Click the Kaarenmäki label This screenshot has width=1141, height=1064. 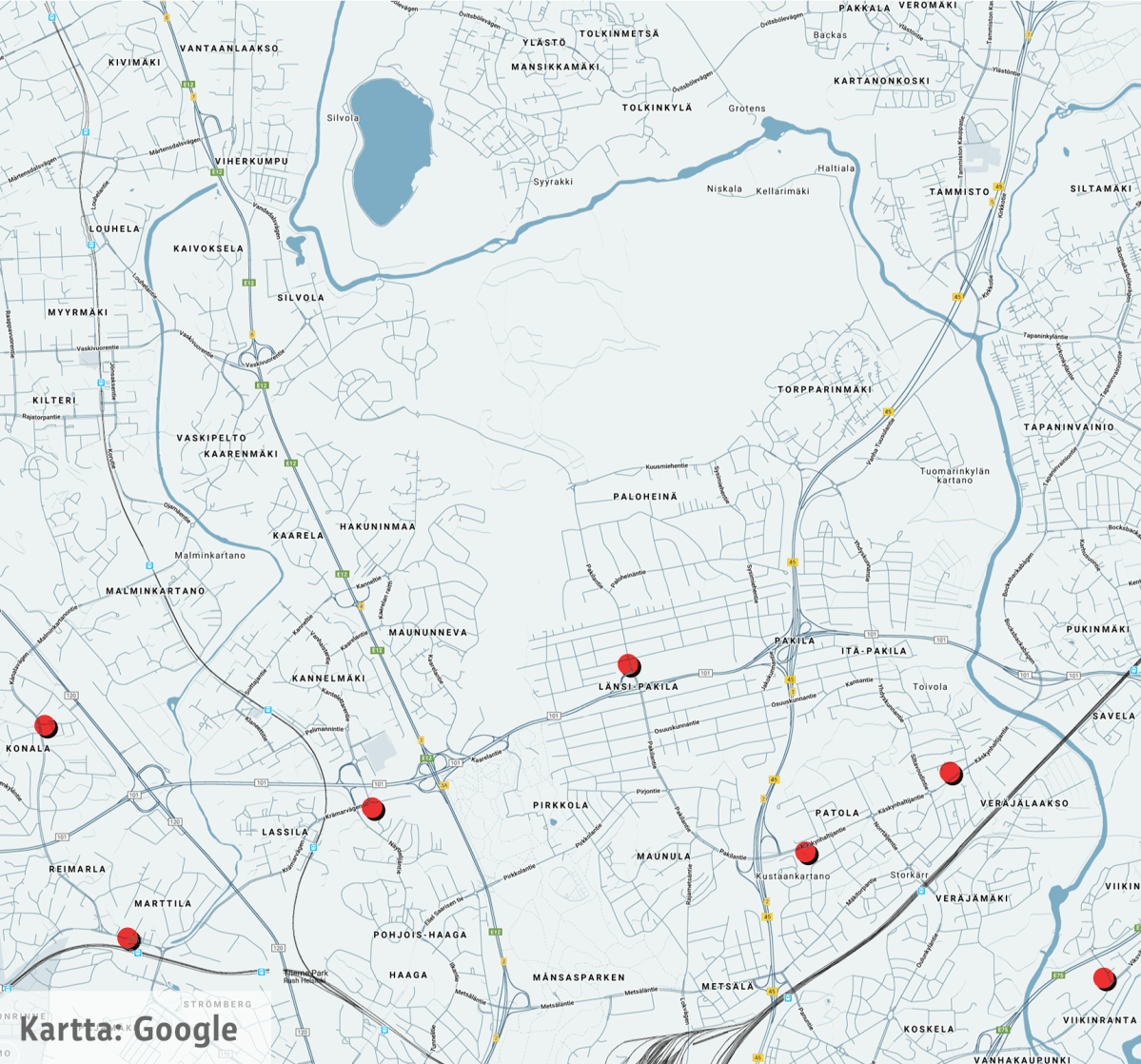[241, 453]
